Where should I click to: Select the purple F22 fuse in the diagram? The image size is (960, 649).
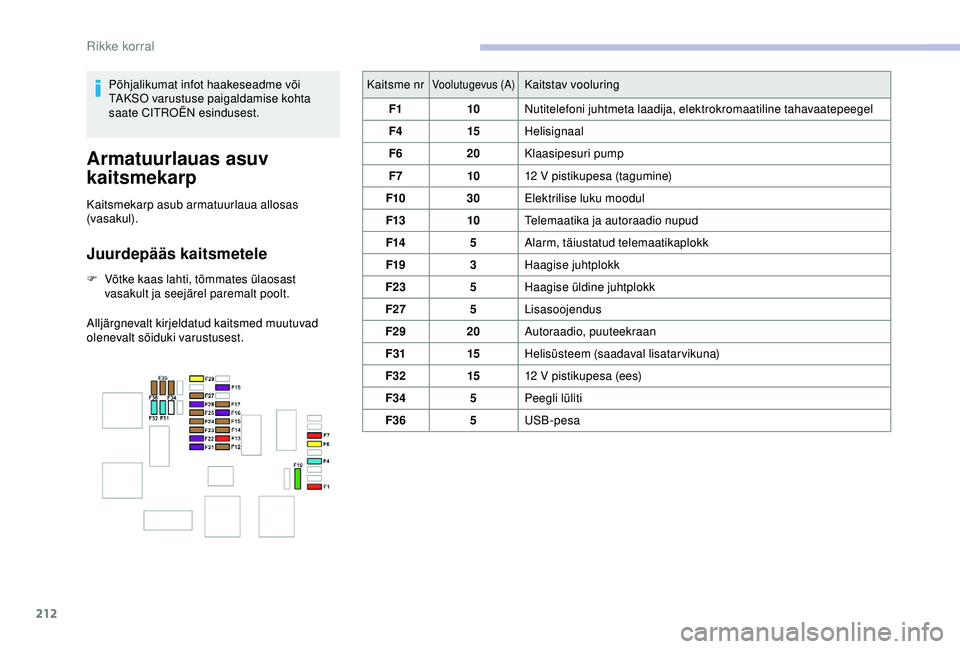click(197, 438)
